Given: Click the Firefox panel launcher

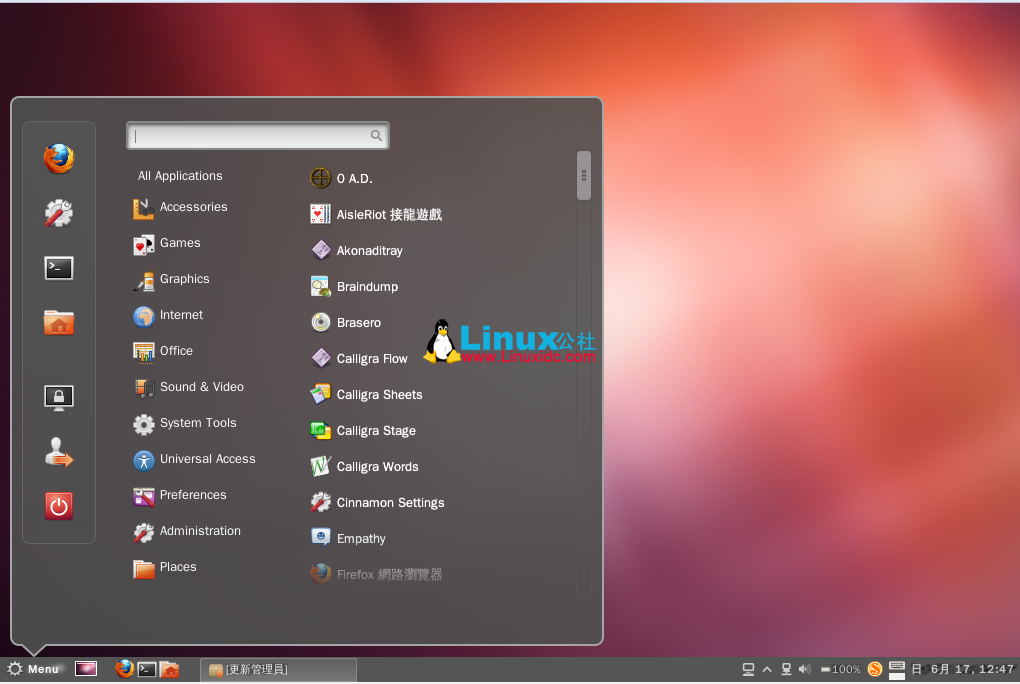Looking at the screenshot, I should coord(124,669).
